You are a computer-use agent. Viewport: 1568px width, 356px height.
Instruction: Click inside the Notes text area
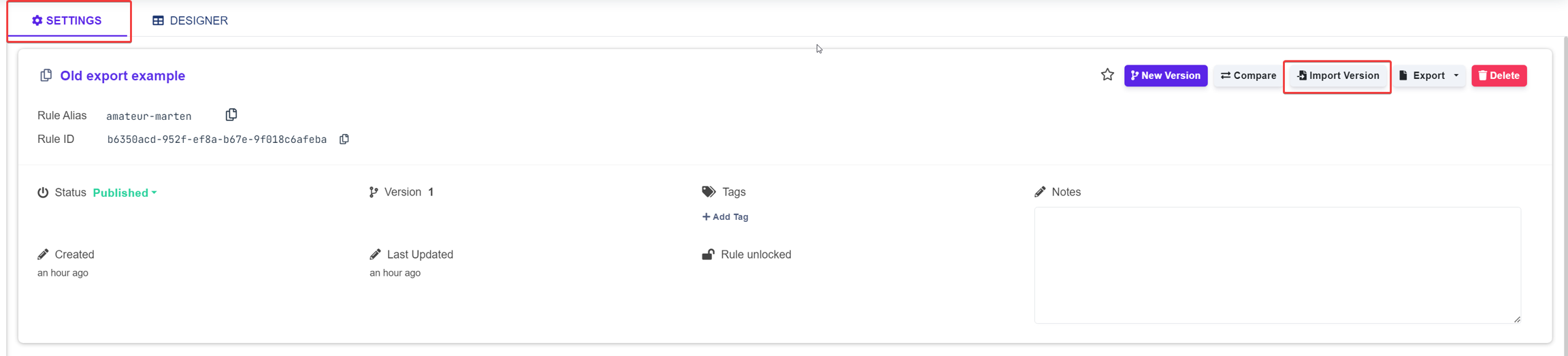[x=1277, y=265]
